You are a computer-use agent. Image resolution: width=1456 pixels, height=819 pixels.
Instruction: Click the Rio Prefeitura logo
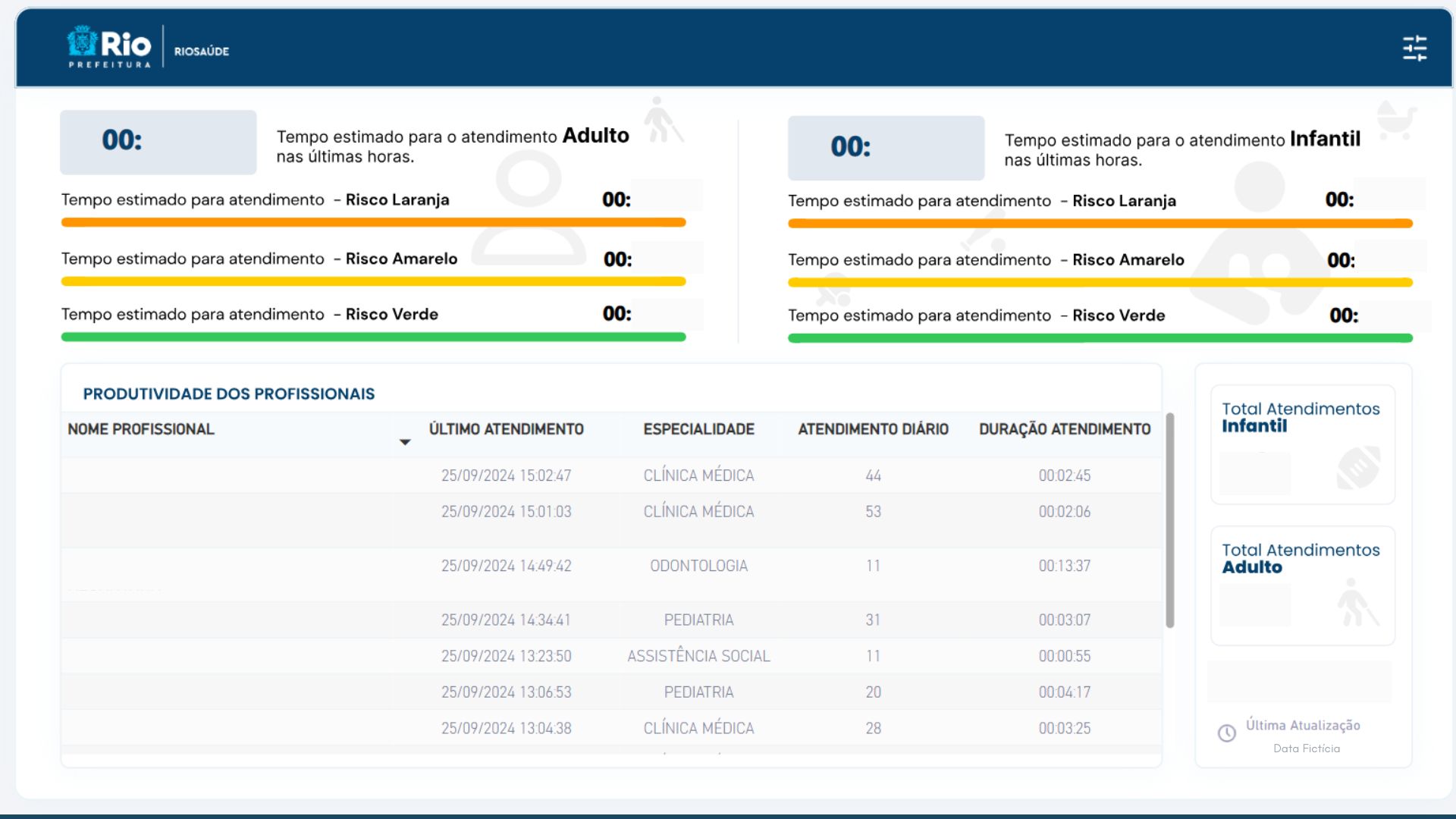coord(110,47)
